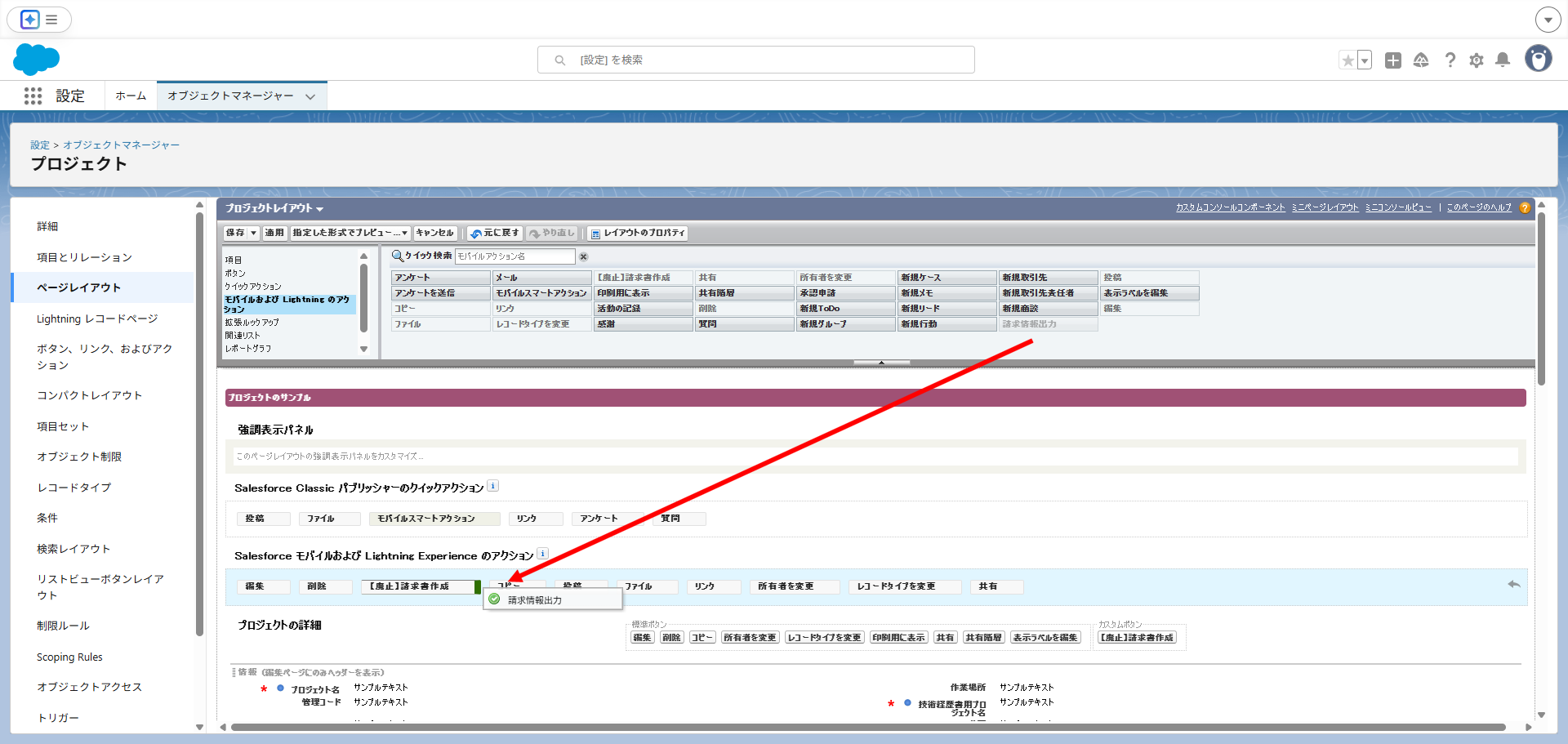
Task: Select 新規商談 in the palette
Action: coord(1048,309)
